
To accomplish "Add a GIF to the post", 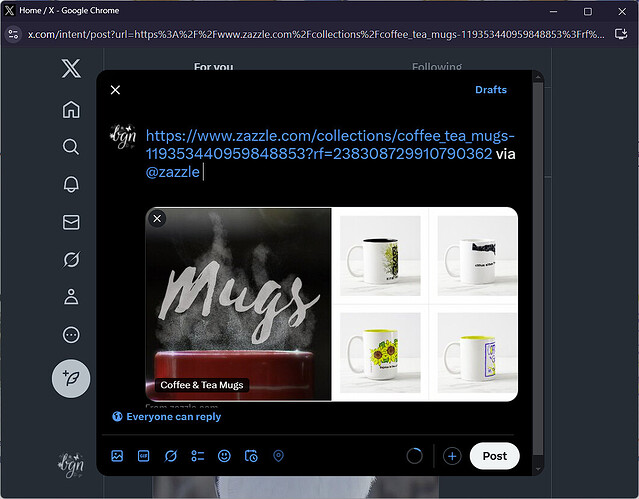I will coord(143,456).
